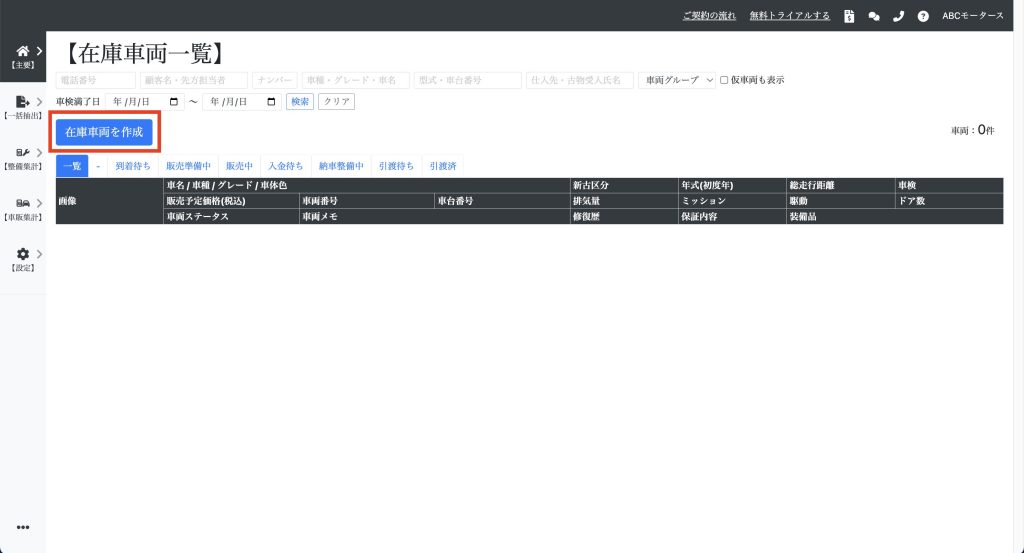Focus the 電話番号 input field
Viewport: 1024px width, 553px height.
96,80
